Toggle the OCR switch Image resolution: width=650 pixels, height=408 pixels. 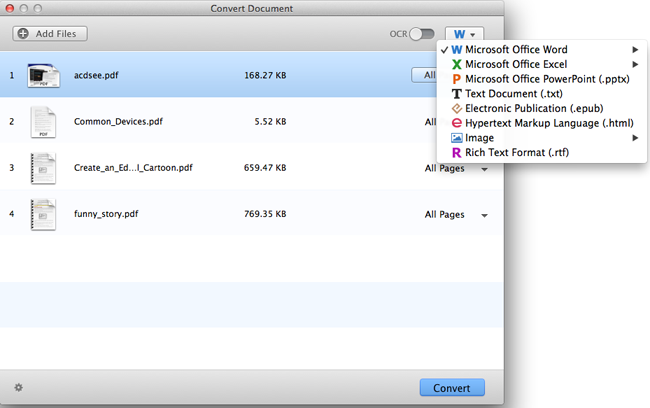pos(422,34)
